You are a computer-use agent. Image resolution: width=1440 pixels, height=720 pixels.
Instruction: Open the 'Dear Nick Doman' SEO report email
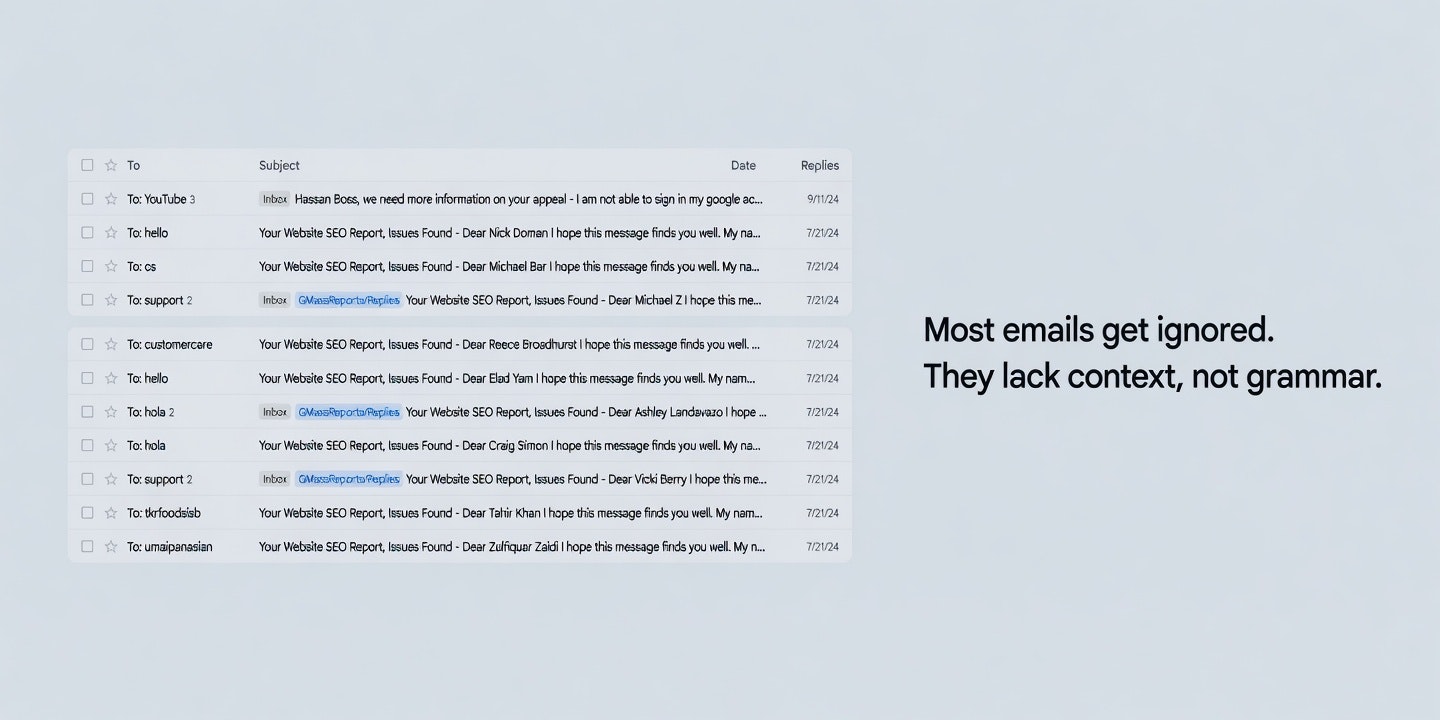[510, 233]
